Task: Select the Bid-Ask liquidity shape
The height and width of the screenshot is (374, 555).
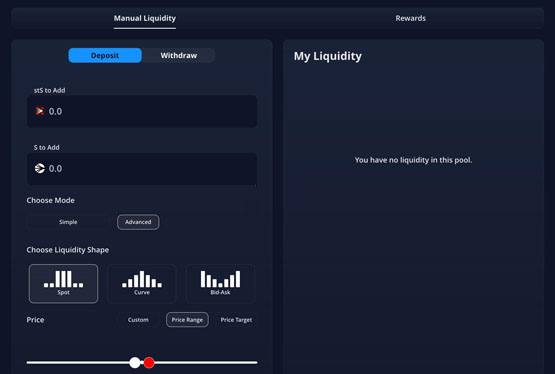Action: (220, 283)
